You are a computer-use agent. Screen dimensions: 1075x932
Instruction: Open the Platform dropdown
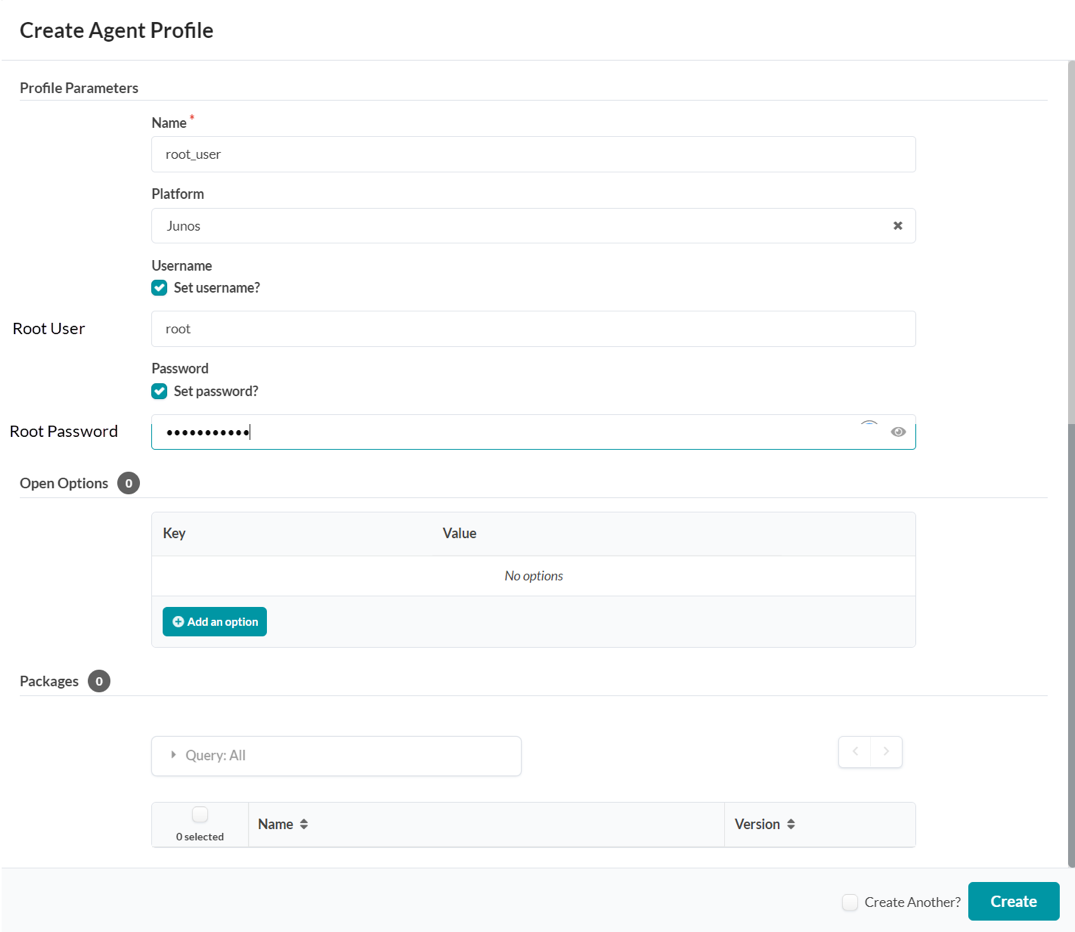(x=520, y=226)
